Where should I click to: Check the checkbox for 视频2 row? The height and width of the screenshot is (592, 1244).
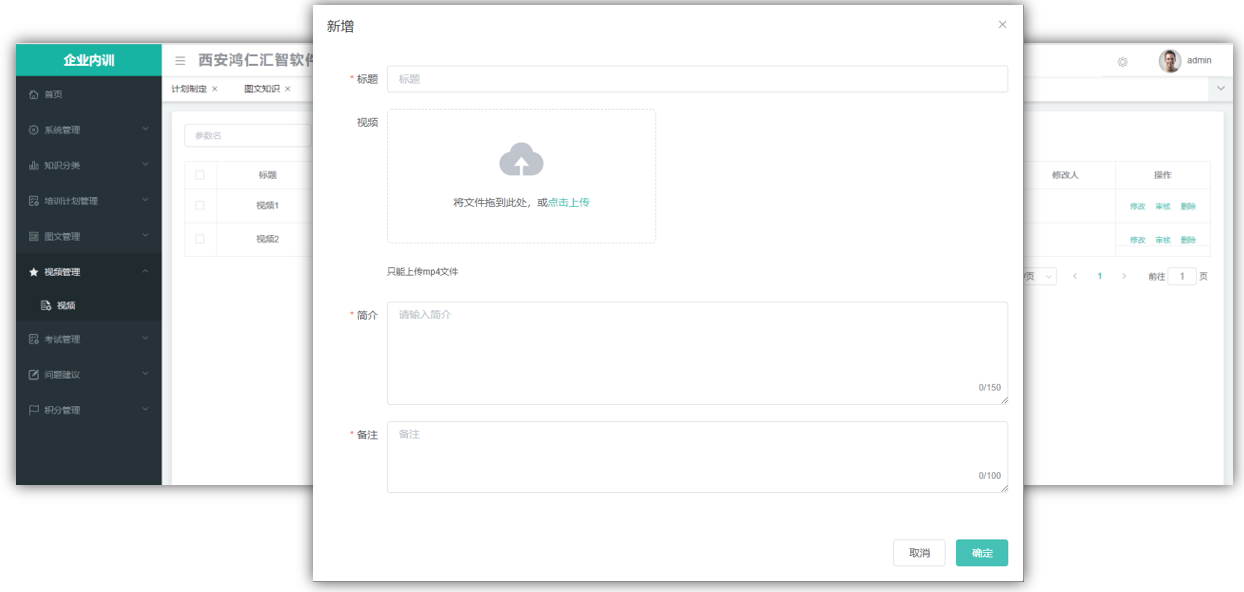pyautogui.click(x=200, y=239)
